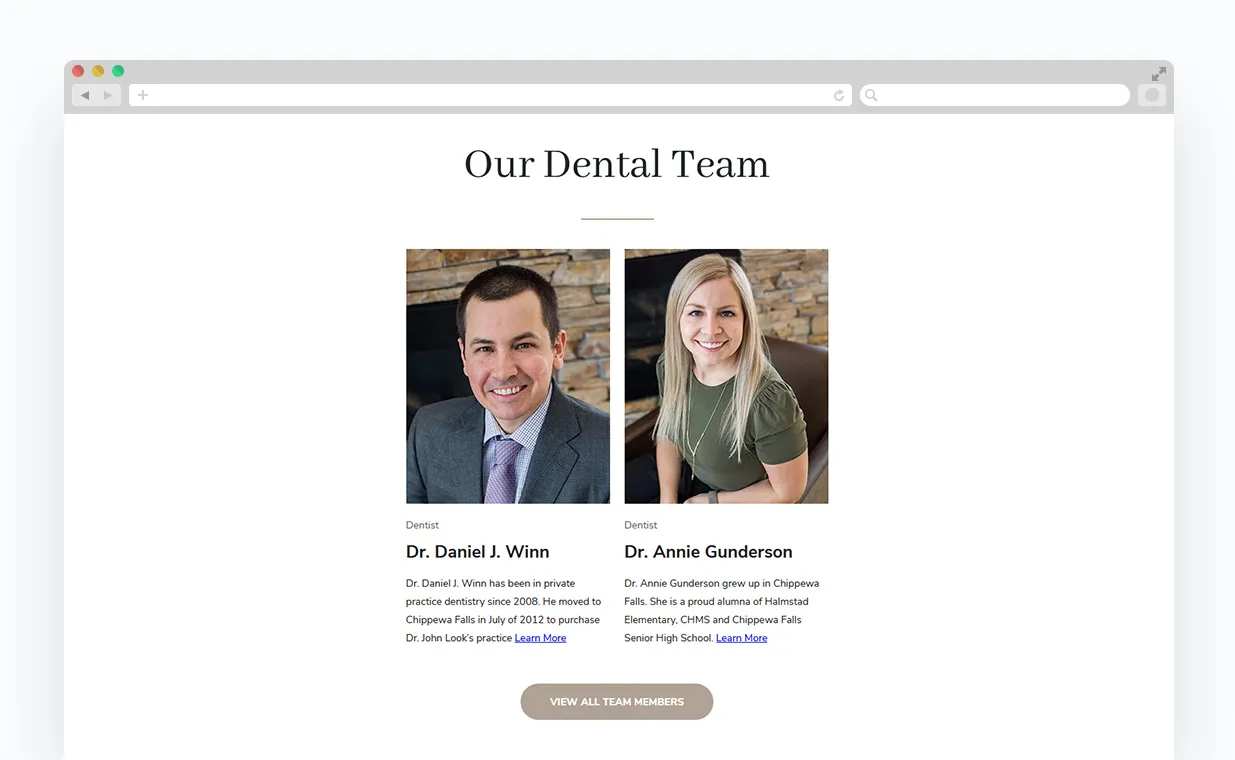Screen dimensions: 1235x760
Task: Select the Dr. Annie Gunderson name heading
Action: 708,552
